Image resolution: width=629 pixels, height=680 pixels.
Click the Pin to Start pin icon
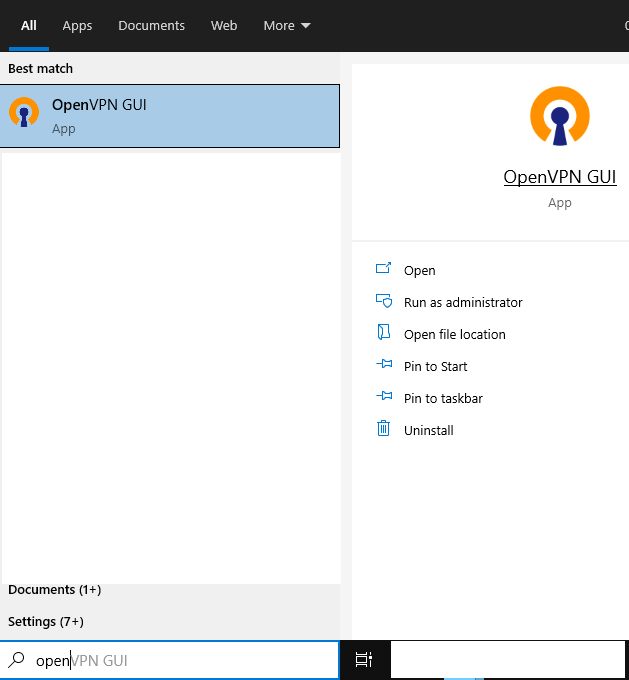(384, 364)
